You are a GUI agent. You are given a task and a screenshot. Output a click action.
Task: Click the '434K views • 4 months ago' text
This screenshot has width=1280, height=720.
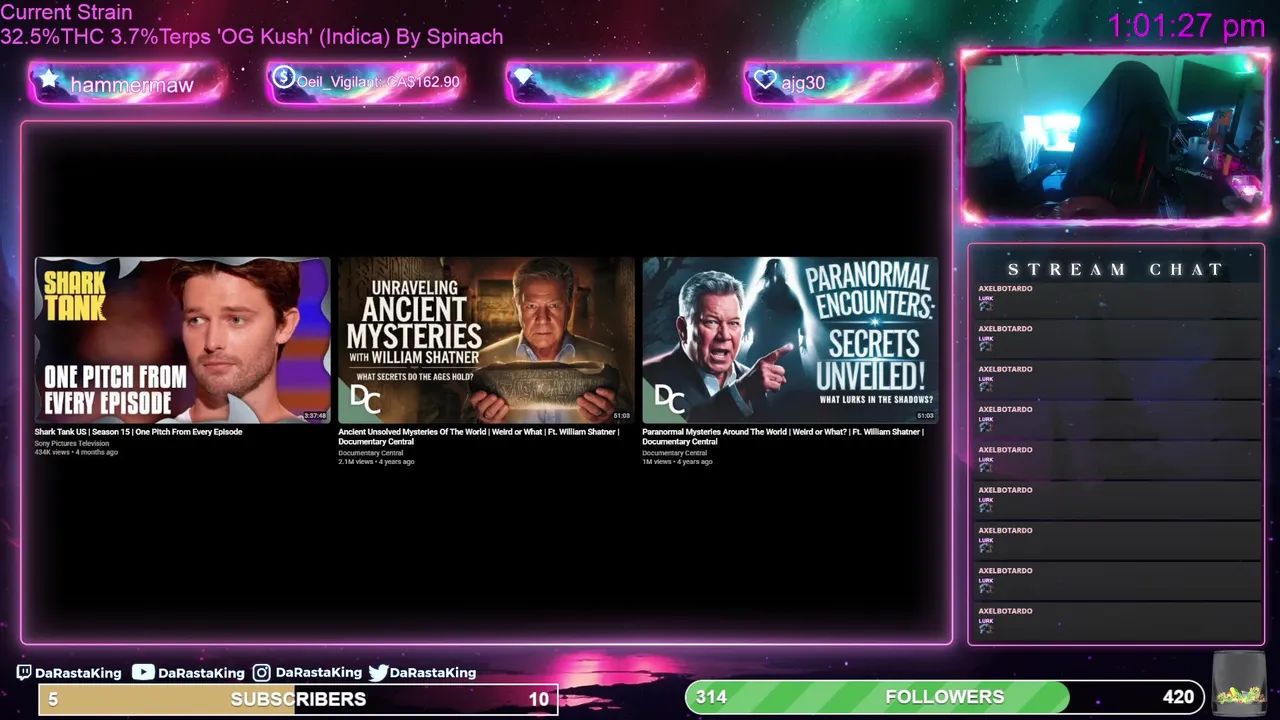point(76,452)
